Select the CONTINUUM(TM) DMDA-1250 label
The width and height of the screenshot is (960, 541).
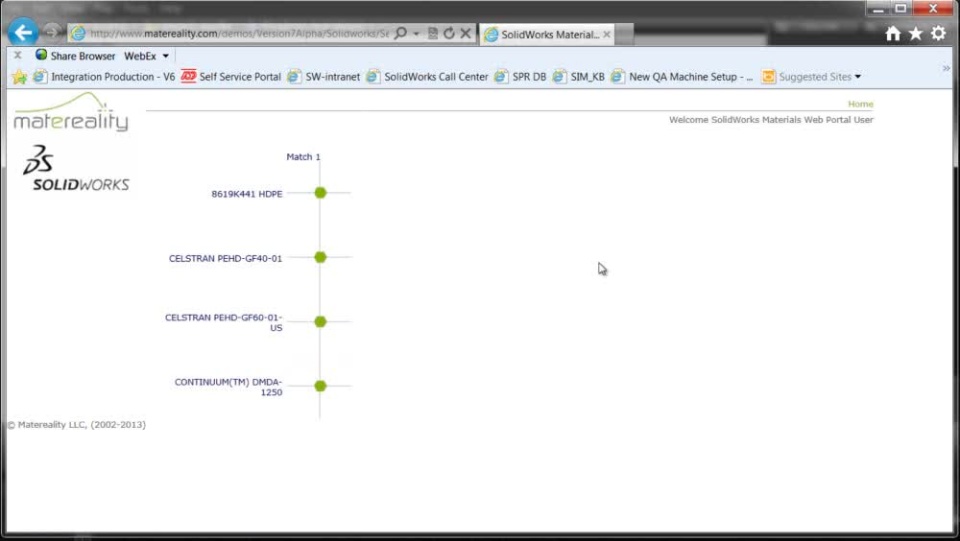228,387
